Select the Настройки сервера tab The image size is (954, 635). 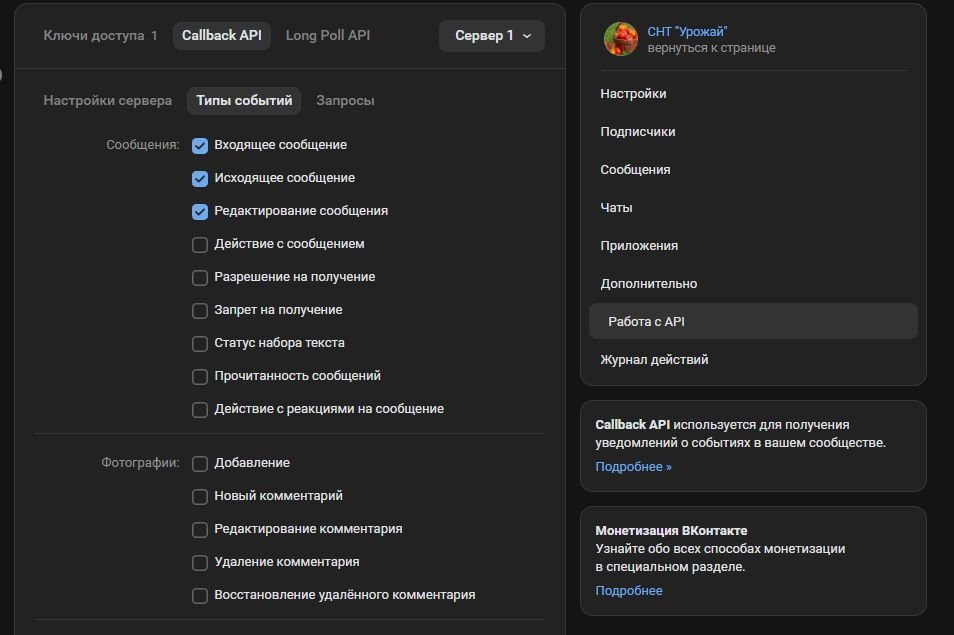pyautogui.click(x=107, y=100)
